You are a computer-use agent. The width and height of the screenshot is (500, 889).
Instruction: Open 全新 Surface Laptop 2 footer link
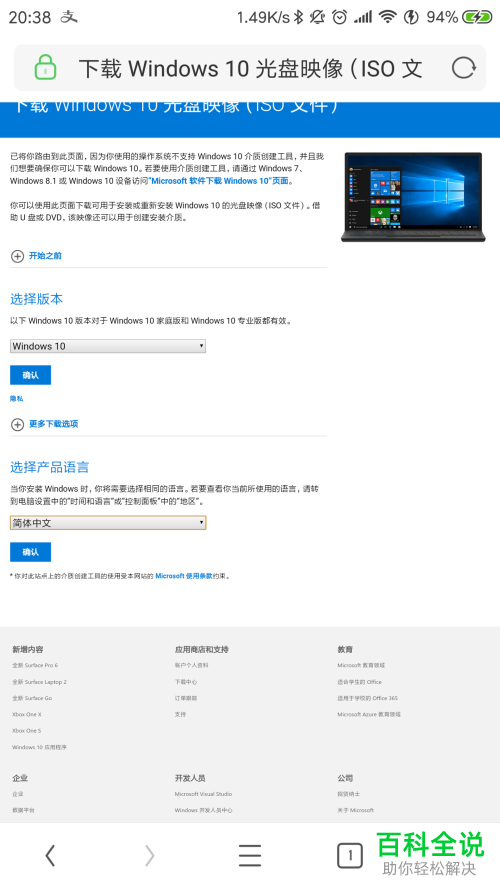(40, 681)
